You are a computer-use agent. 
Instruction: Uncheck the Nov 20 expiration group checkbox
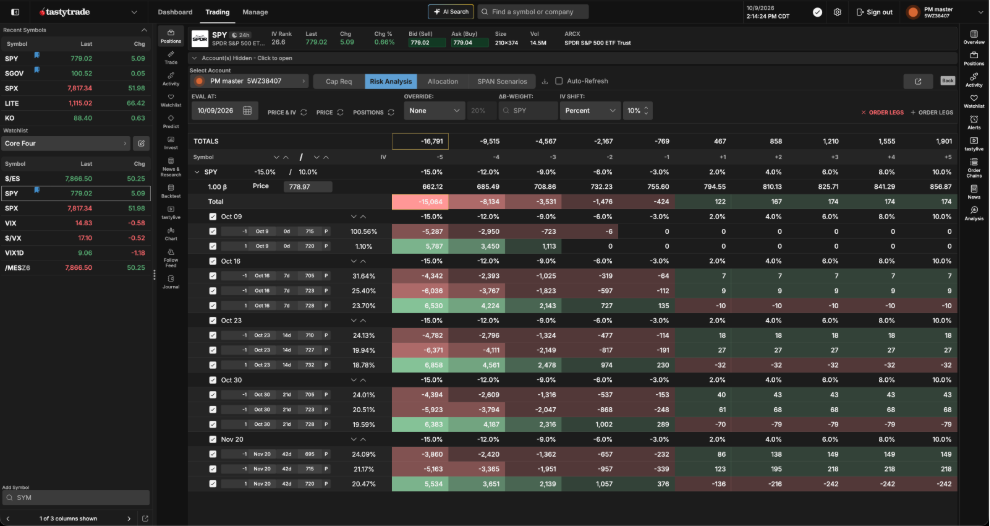(x=213, y=439)
